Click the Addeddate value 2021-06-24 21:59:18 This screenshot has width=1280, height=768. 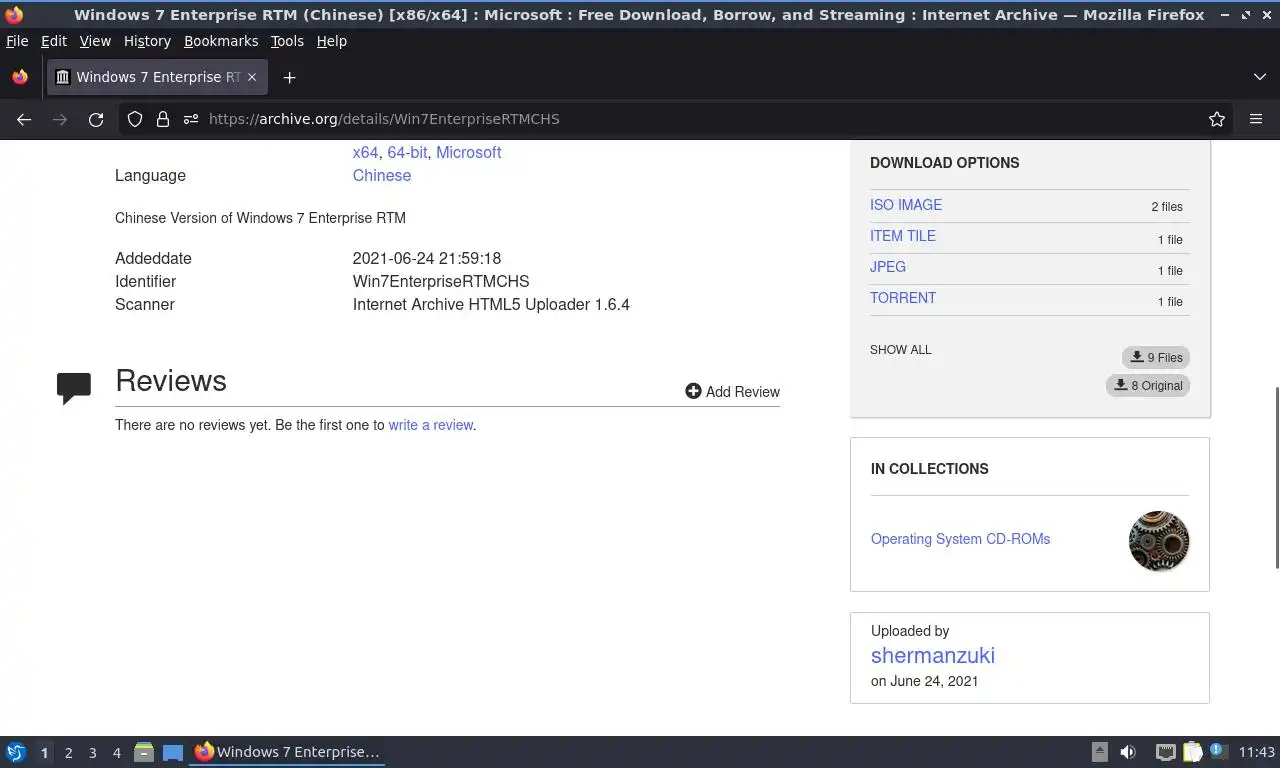coord(427,258)
